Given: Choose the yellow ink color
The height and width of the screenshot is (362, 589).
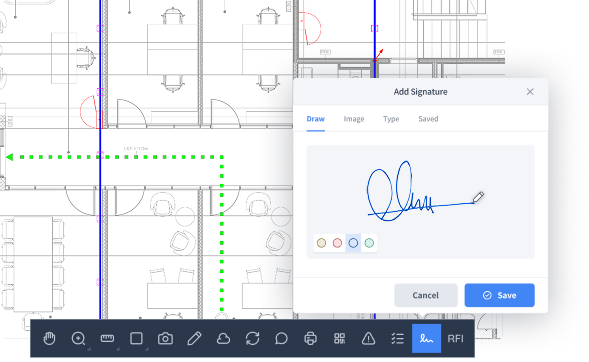Looking at the screenshot, I should [321, 243].
